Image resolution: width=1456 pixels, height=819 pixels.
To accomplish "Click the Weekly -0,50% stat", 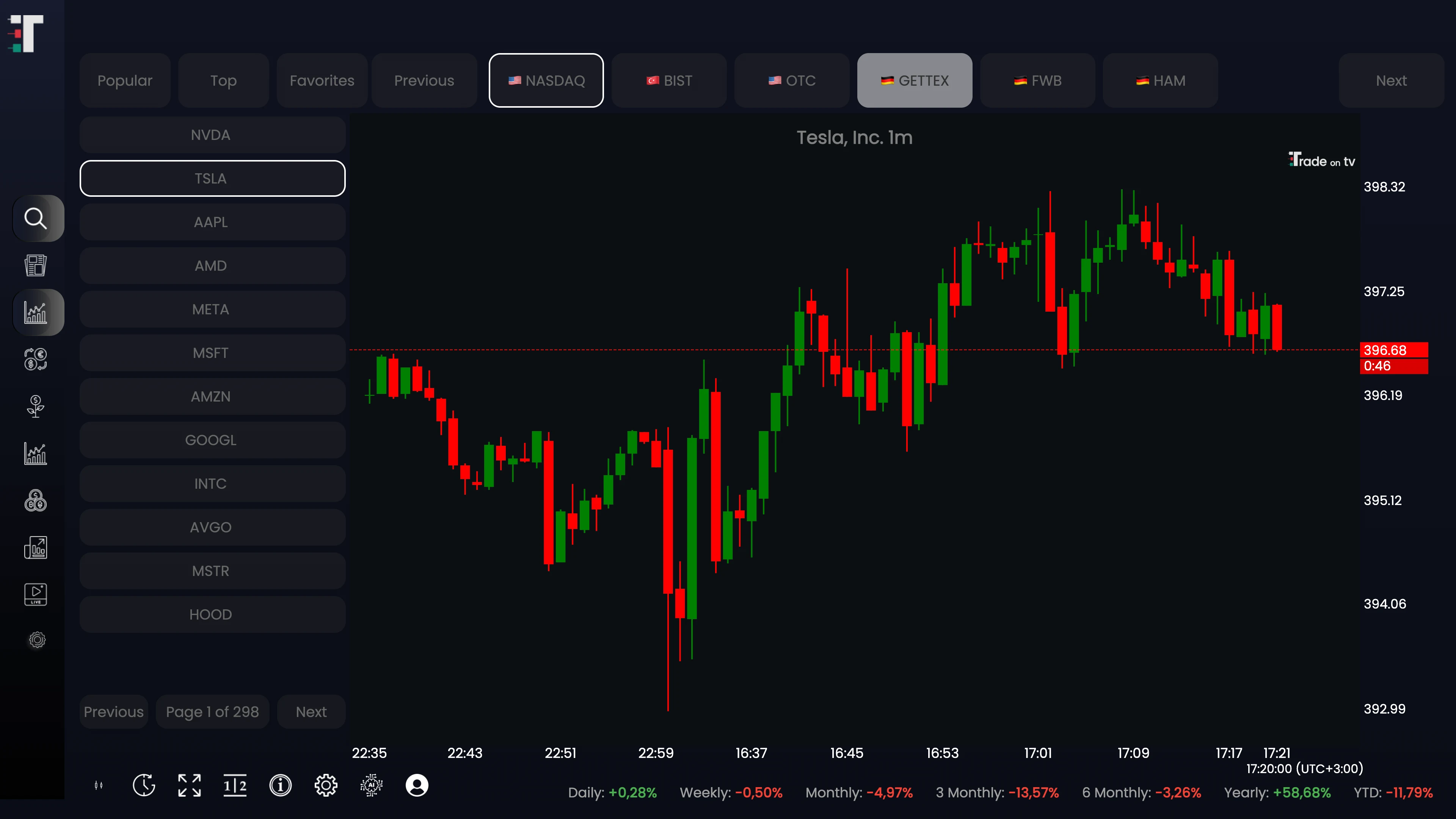I will [x=731, y=792].
